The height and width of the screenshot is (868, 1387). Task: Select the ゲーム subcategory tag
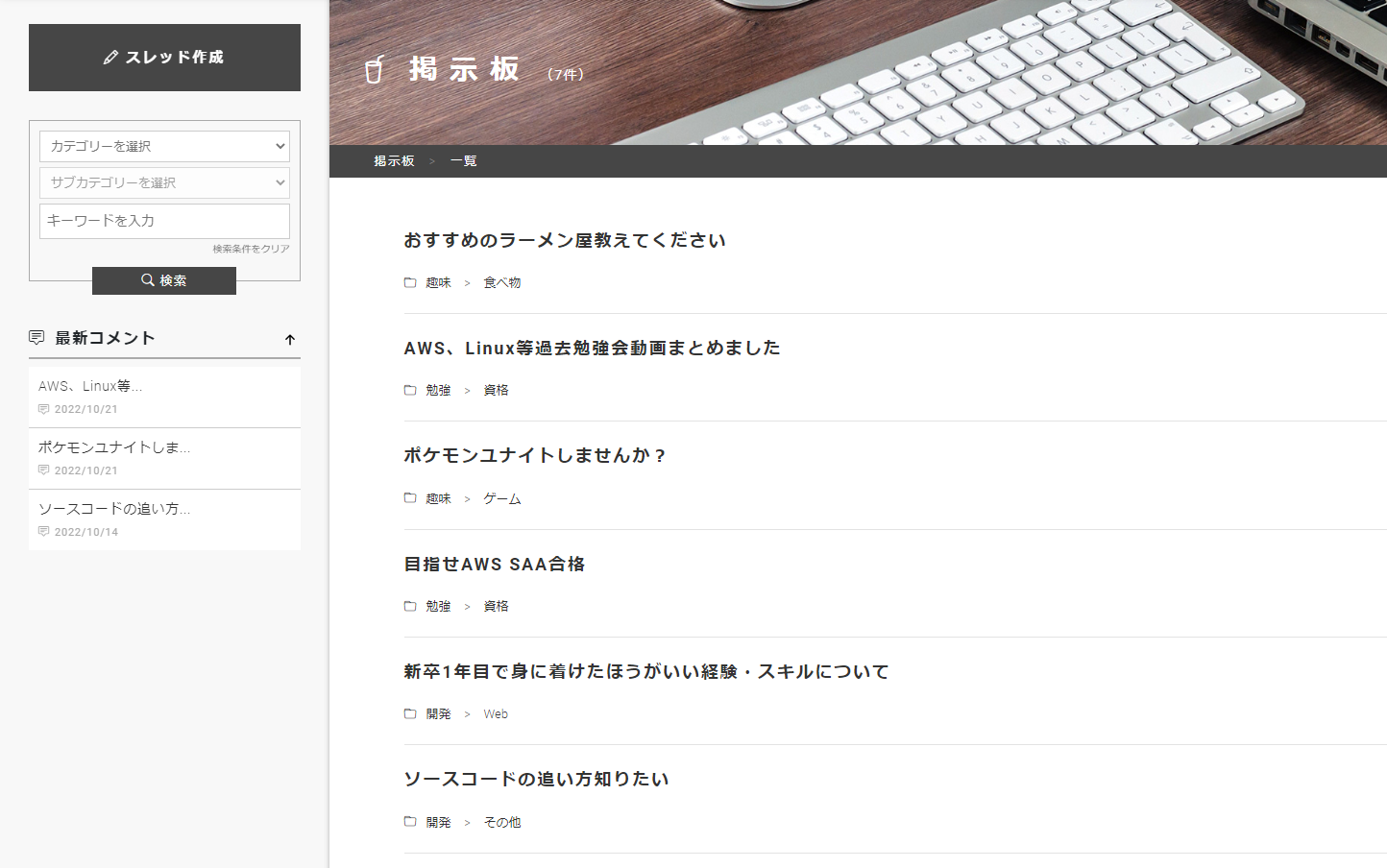[501, 499]
